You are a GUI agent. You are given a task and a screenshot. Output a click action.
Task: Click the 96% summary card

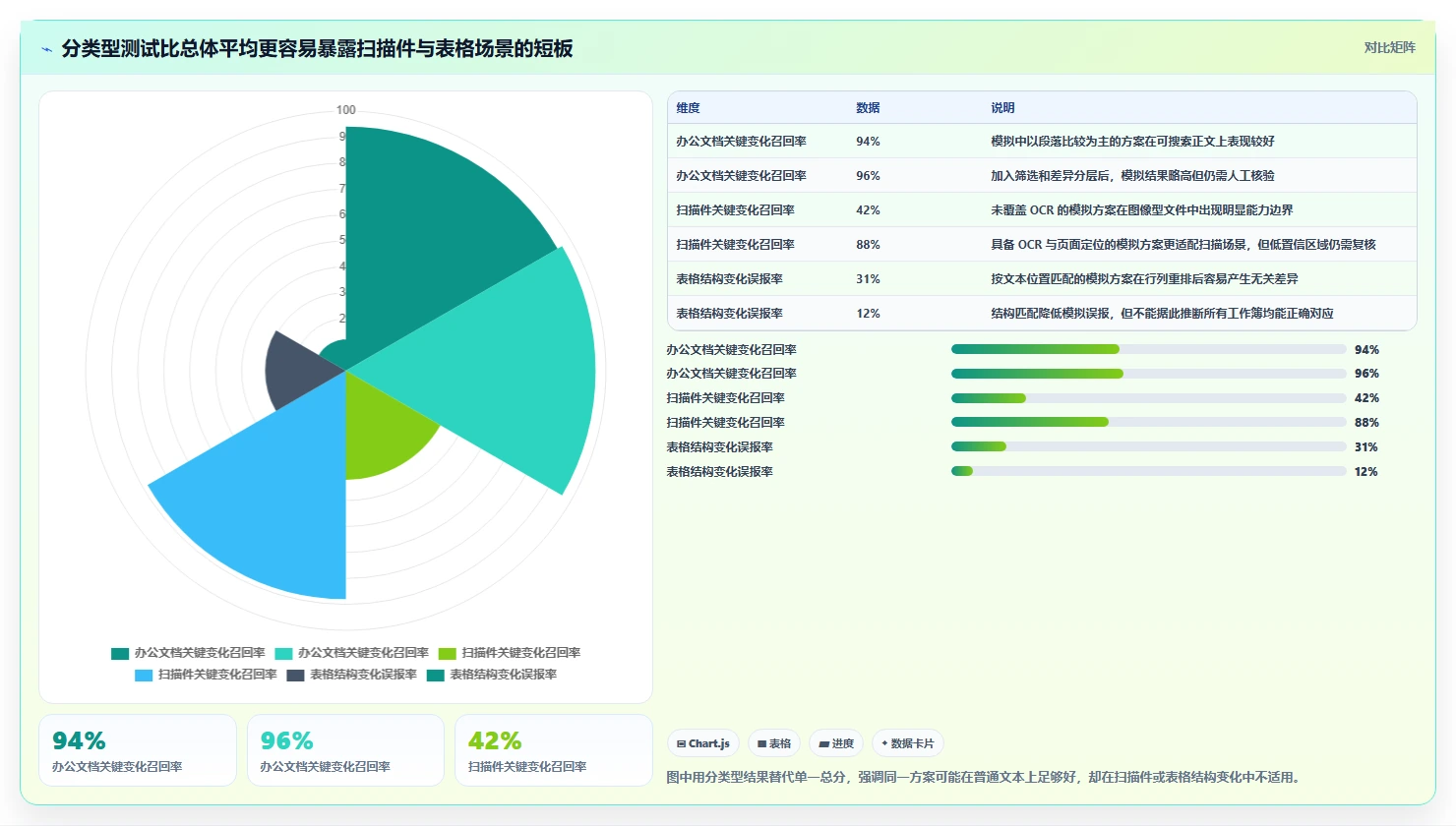pyautogui.click(x=345, y=750)
